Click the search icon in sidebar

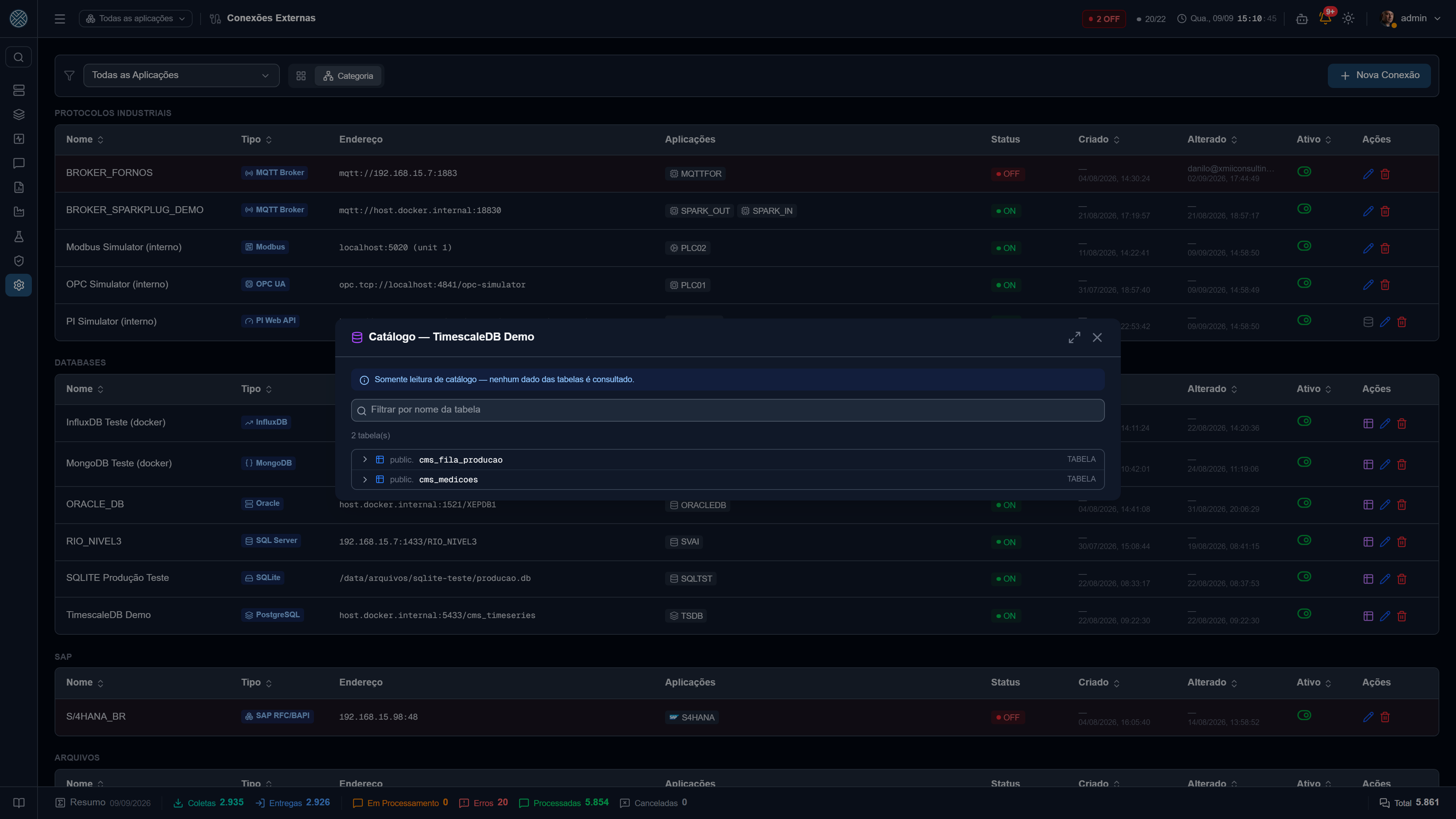19,57
